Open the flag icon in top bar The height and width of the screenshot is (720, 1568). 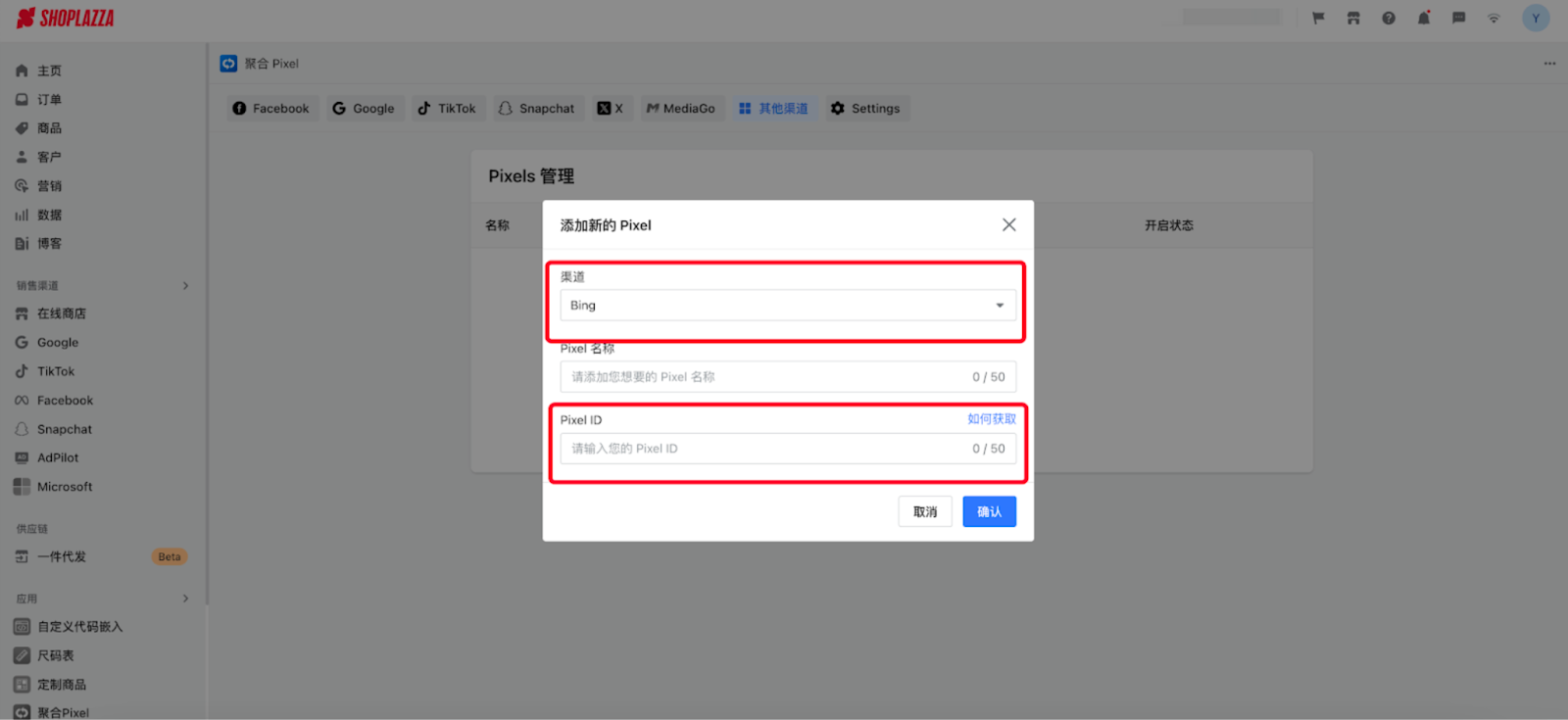pyautogui.click(x=1318, y=18)
